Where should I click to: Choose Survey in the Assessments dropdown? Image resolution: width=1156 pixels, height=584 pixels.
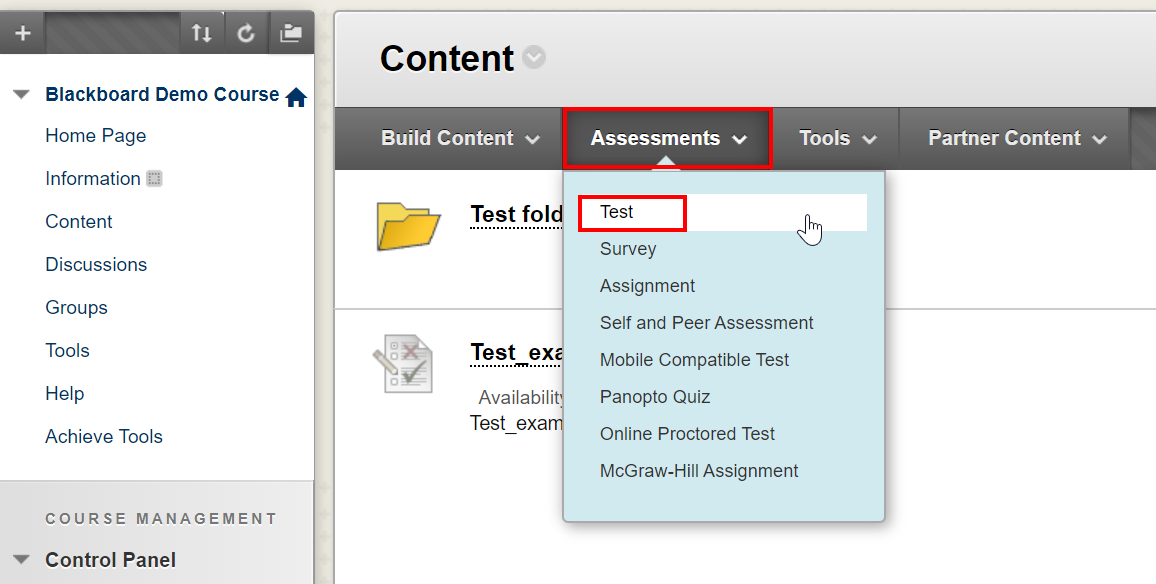(x=628, y=249)
